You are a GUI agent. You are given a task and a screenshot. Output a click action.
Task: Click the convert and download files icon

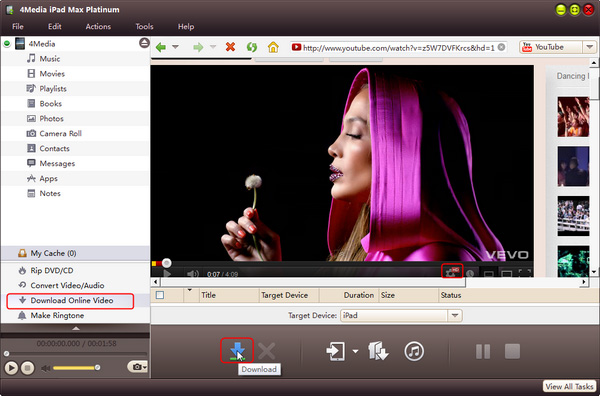click(x=378, y=351)
